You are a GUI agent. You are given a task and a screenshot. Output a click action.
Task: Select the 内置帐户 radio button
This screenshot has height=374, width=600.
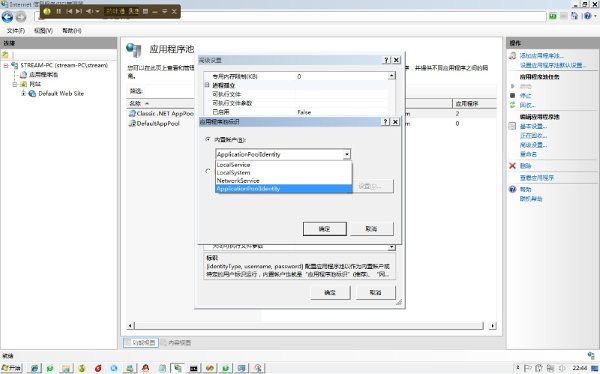[208, 139]
